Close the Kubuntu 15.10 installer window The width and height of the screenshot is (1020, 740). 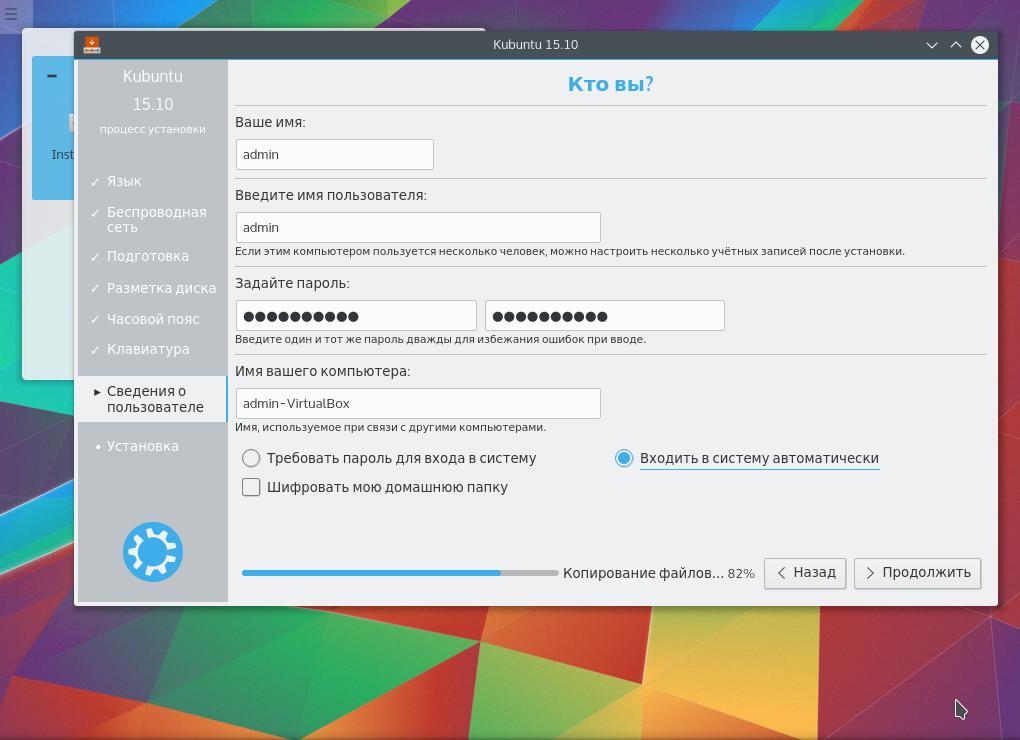(980, 44)
